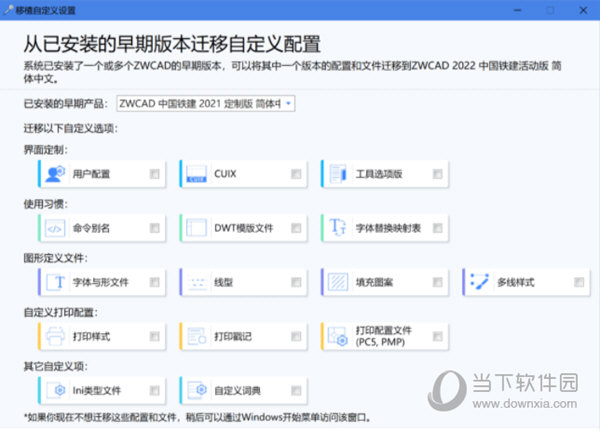
Task: Check the DWT模板文件 checkbox
Action: pyautogui.click(x=296, y=228)
